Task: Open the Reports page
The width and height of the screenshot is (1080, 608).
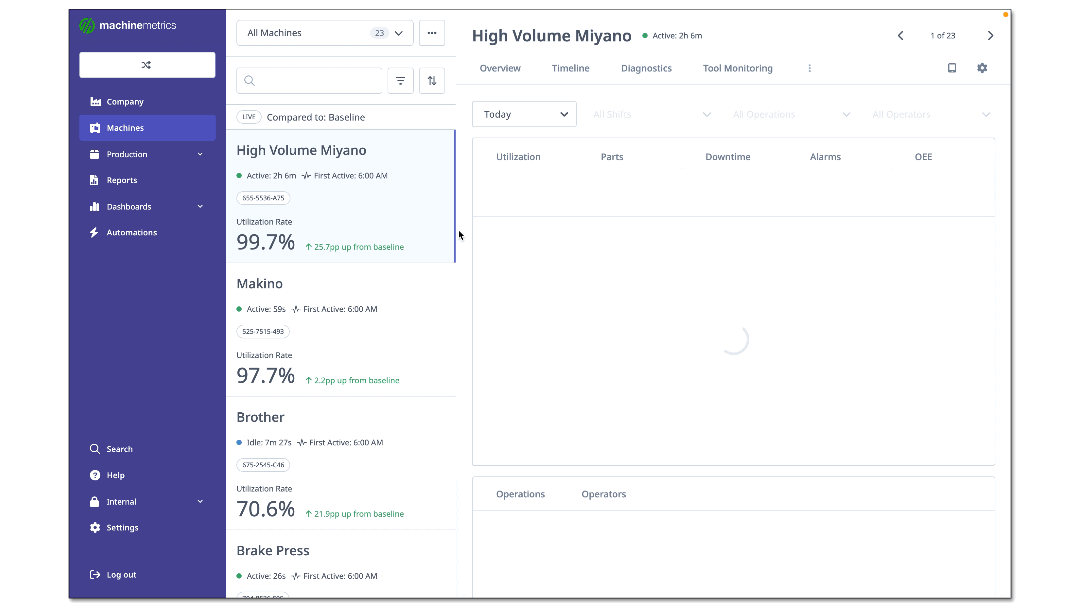Action: click(147, 180)
